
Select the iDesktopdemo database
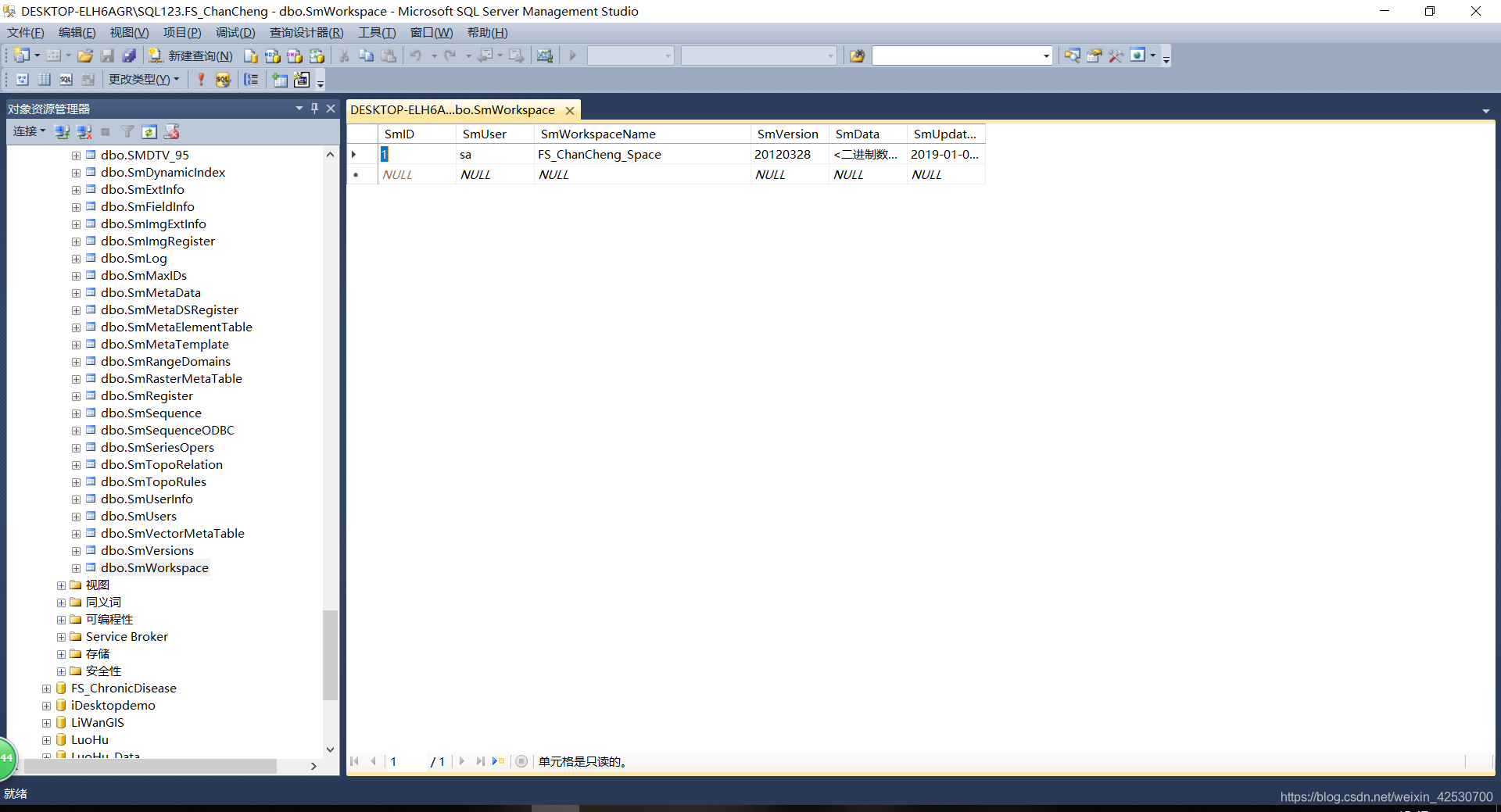[113, 706]
